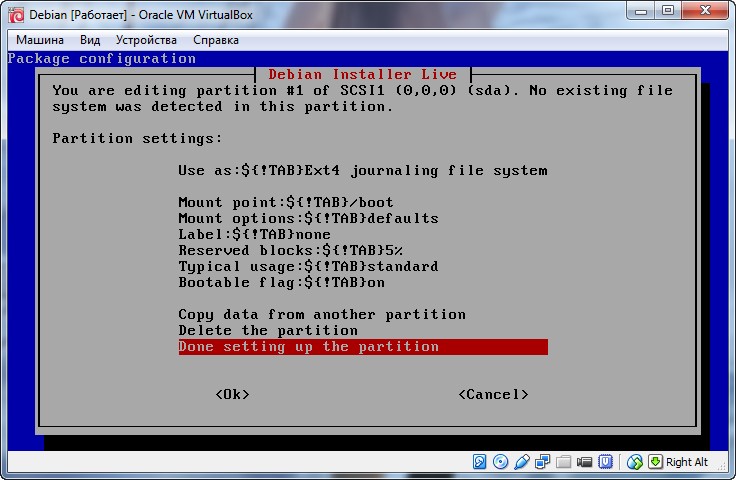736x480 pixels.
Task: Click the video capture camera icon
Action: pos(584,462)
